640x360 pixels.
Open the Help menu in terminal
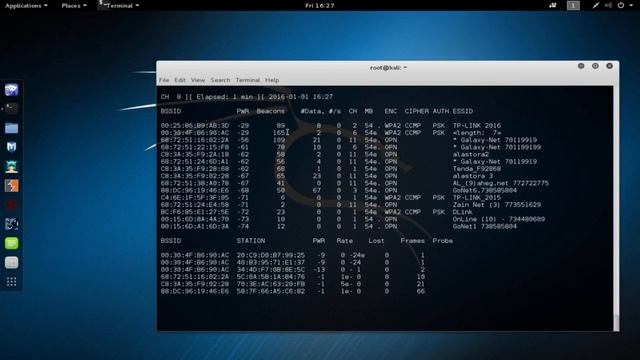coord(272,80)
